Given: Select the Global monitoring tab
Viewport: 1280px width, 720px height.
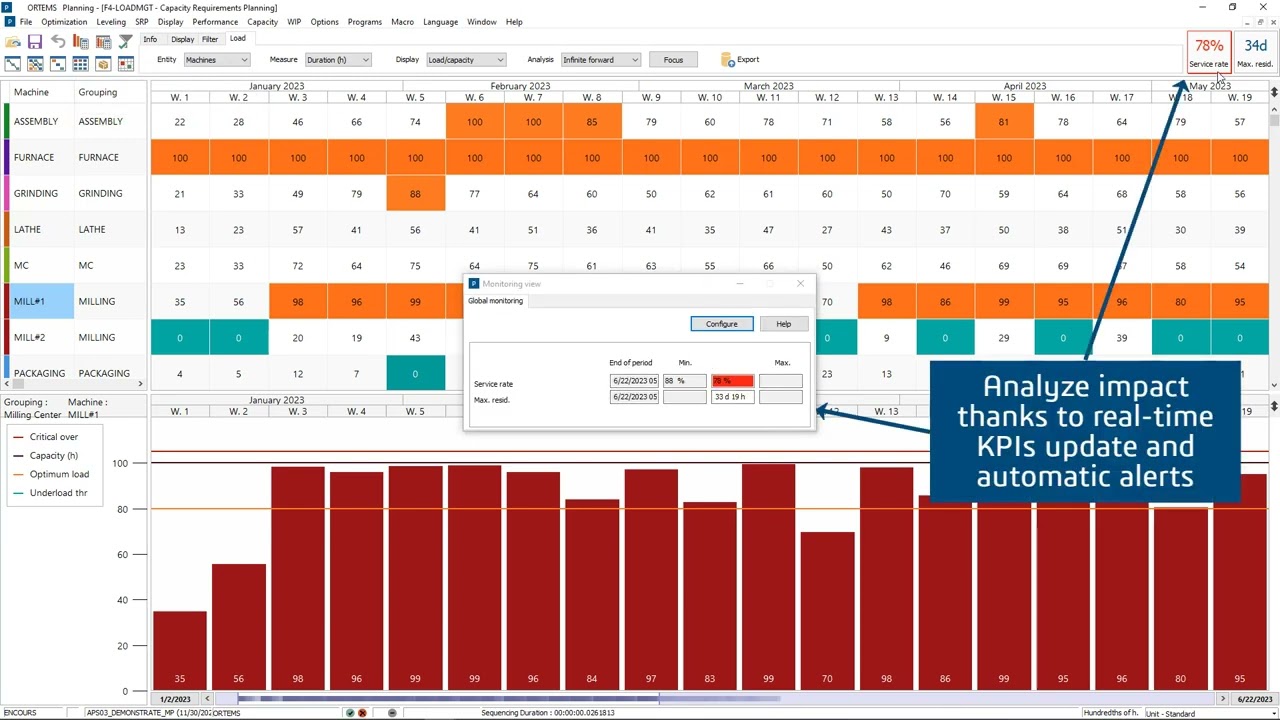Looking at the screenshot, I should click(x=497, y=301).
